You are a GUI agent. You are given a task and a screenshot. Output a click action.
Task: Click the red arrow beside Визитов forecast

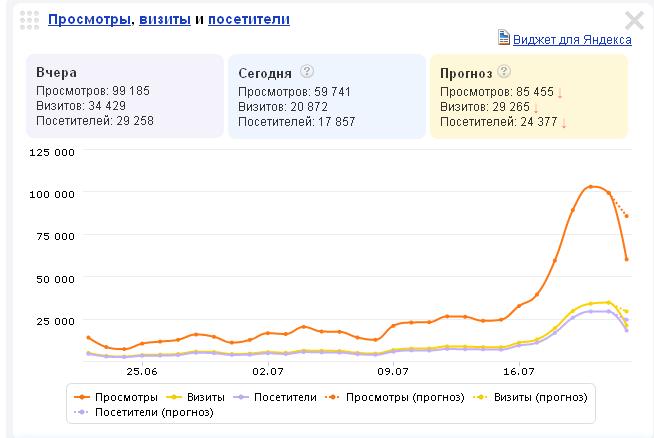536,107
